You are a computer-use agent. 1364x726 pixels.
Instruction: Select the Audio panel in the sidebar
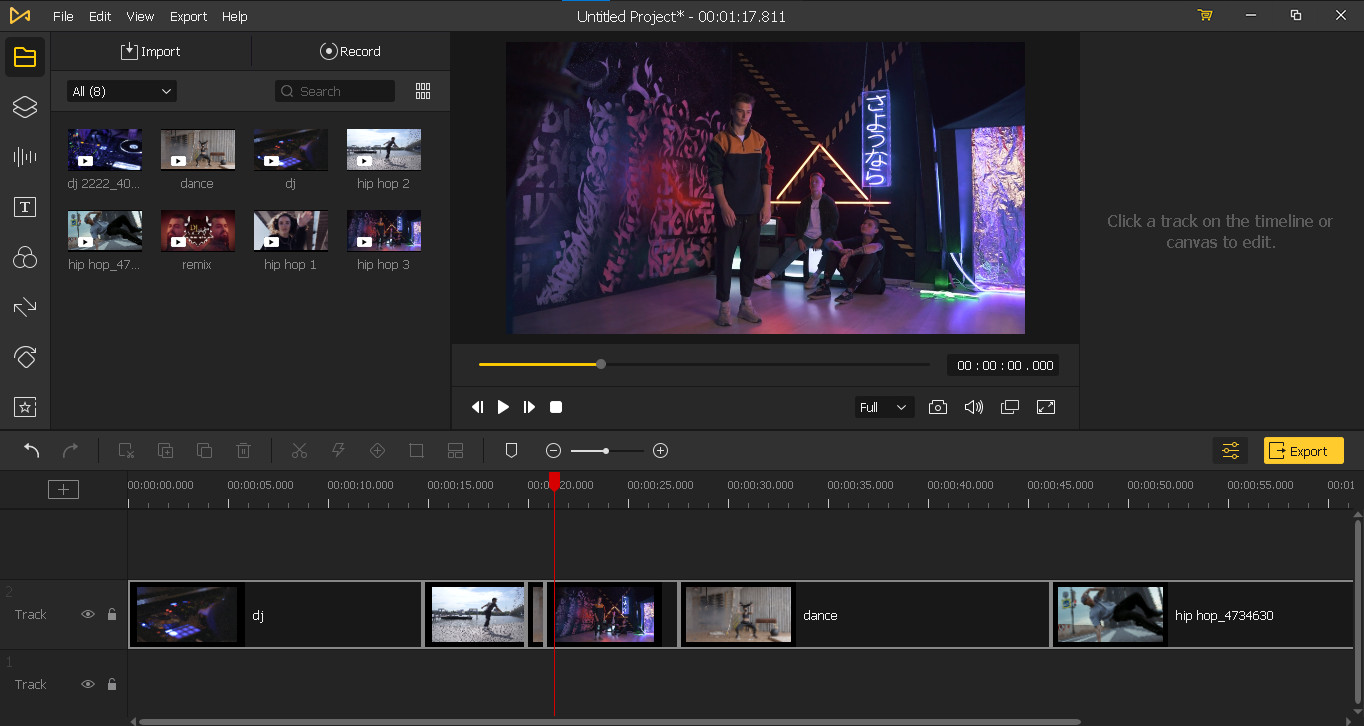pyautogui.click(x=24, y=157)
